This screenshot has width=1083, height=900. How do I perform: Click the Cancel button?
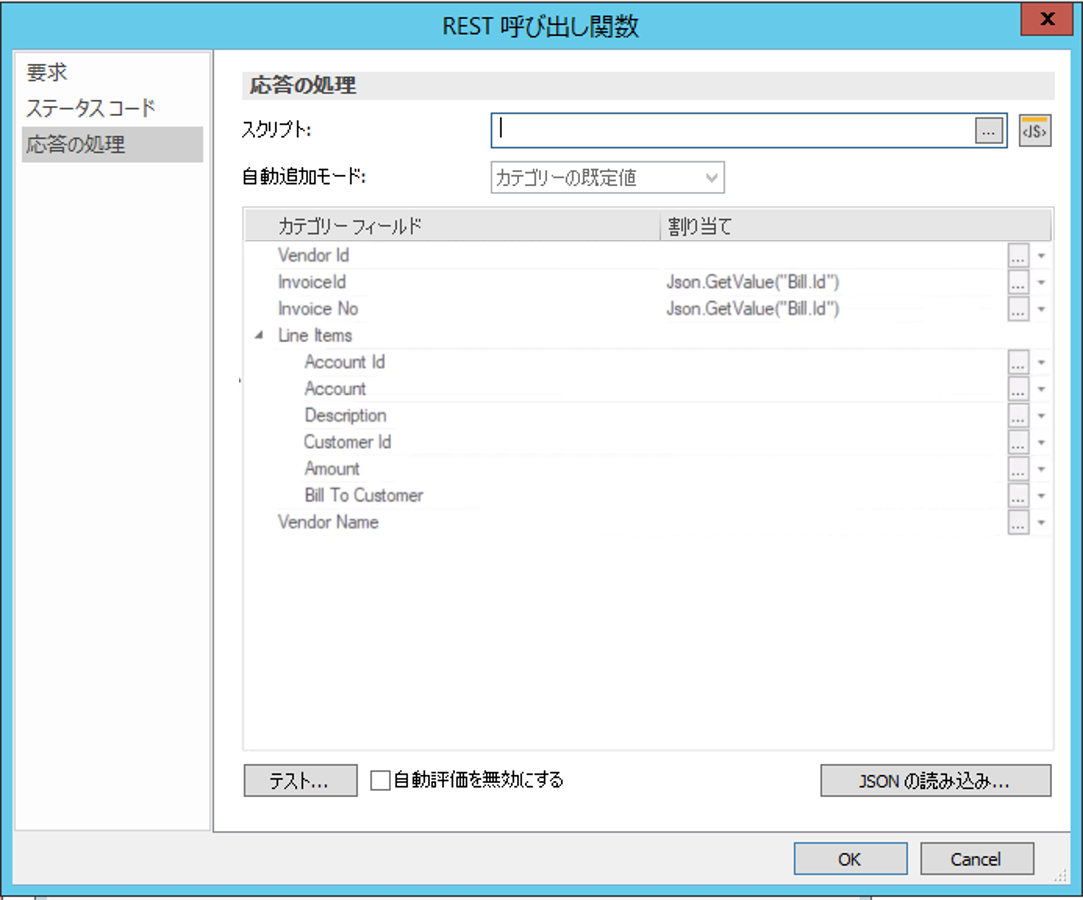[977, 859]
